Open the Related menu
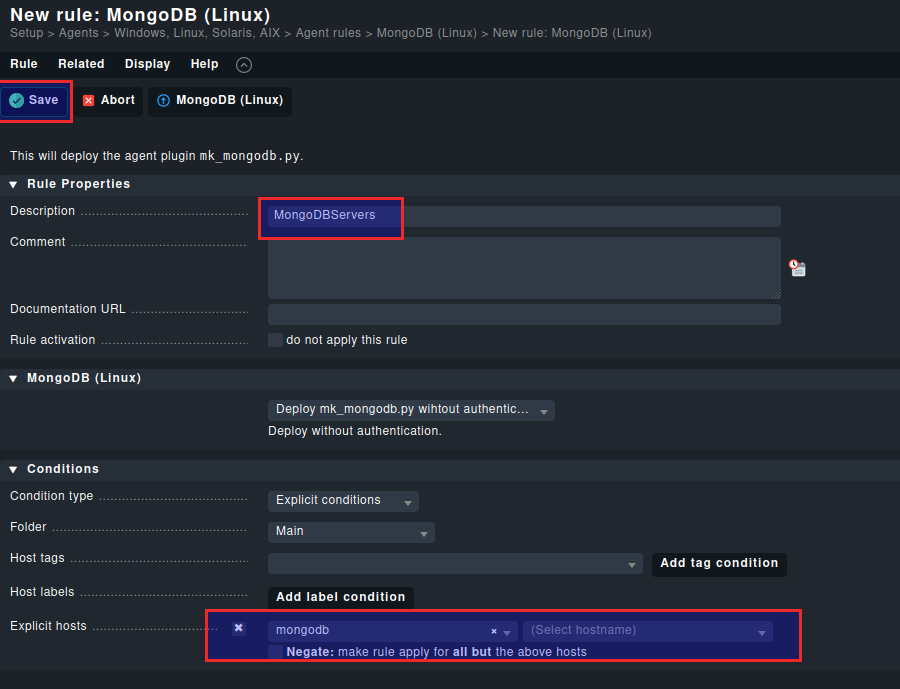Image resolution: width=900 pixels, height=689 pixels. (x=81, y=64)
